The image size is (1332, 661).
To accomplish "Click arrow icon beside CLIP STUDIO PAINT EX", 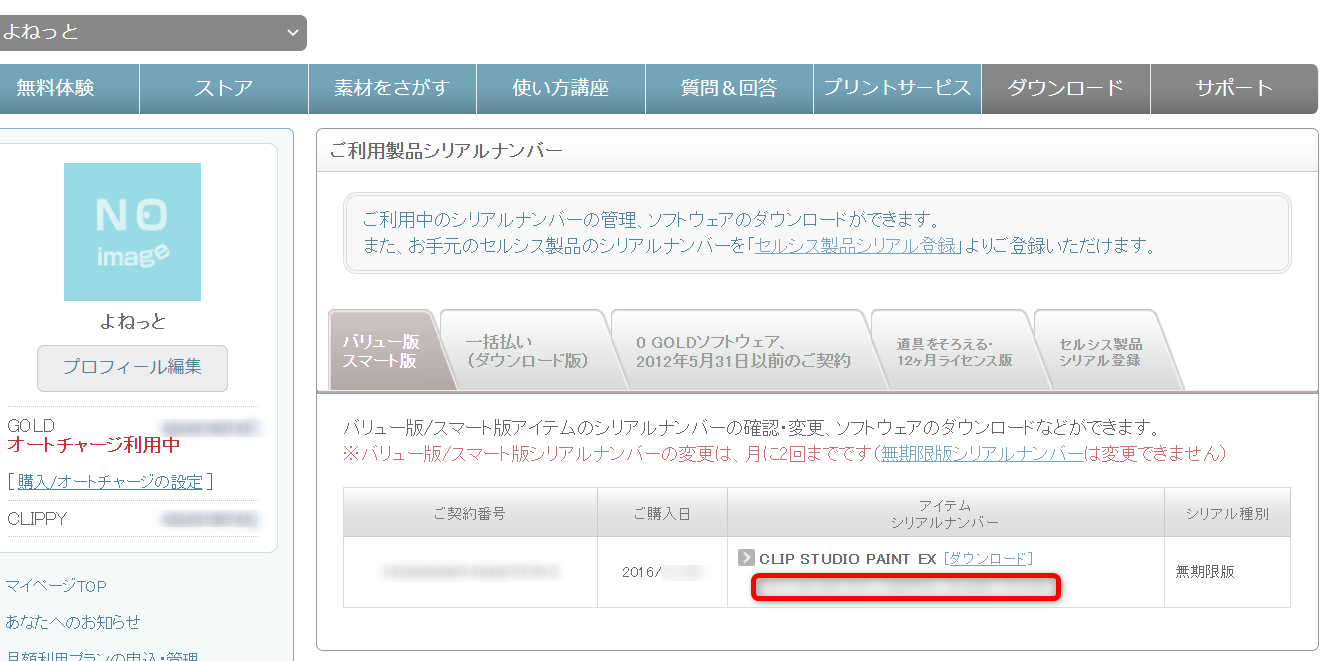I will click(x=746, y=558).
